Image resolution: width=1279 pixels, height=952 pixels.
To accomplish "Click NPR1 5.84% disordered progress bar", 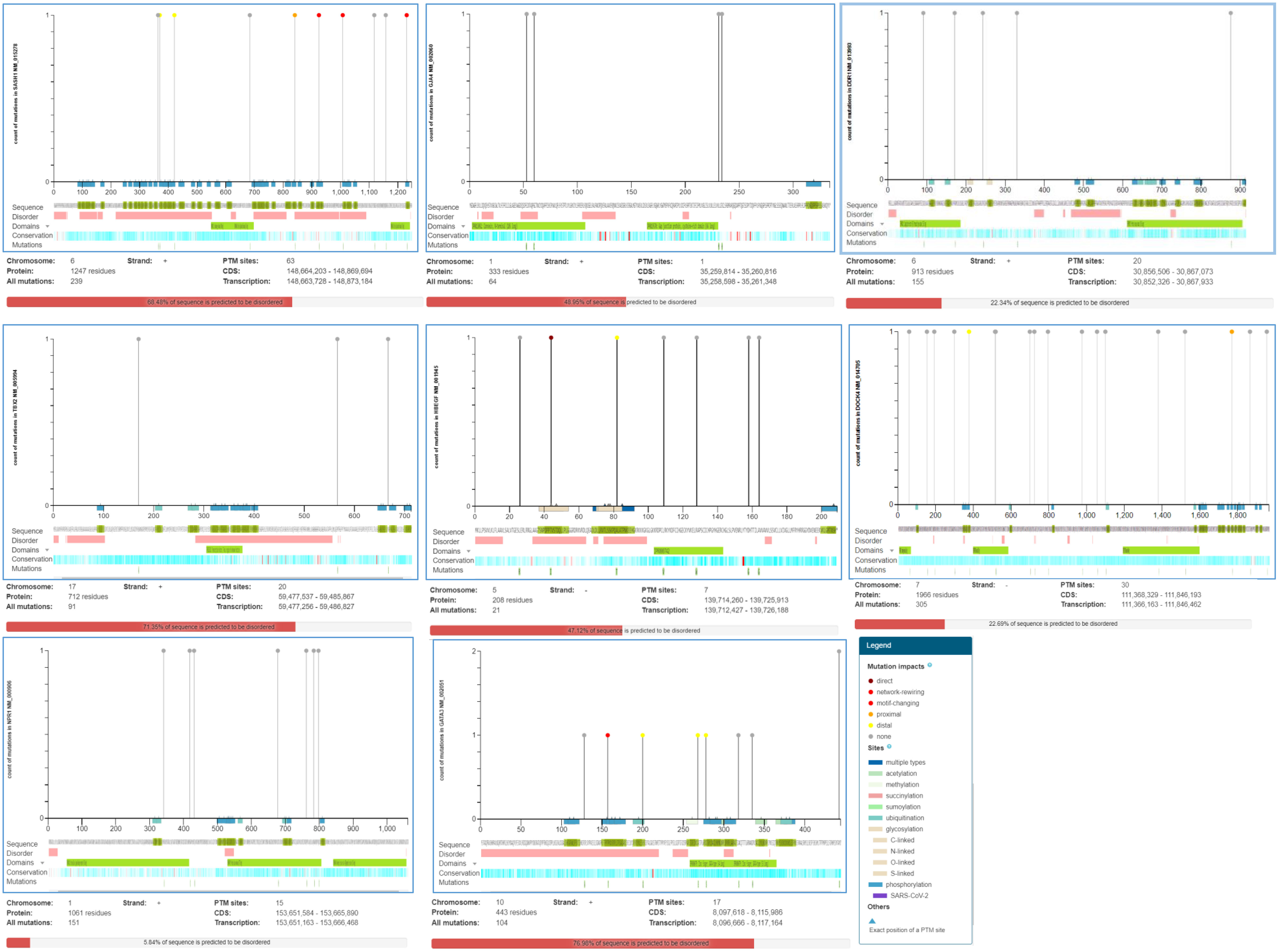I will point(206,942).
